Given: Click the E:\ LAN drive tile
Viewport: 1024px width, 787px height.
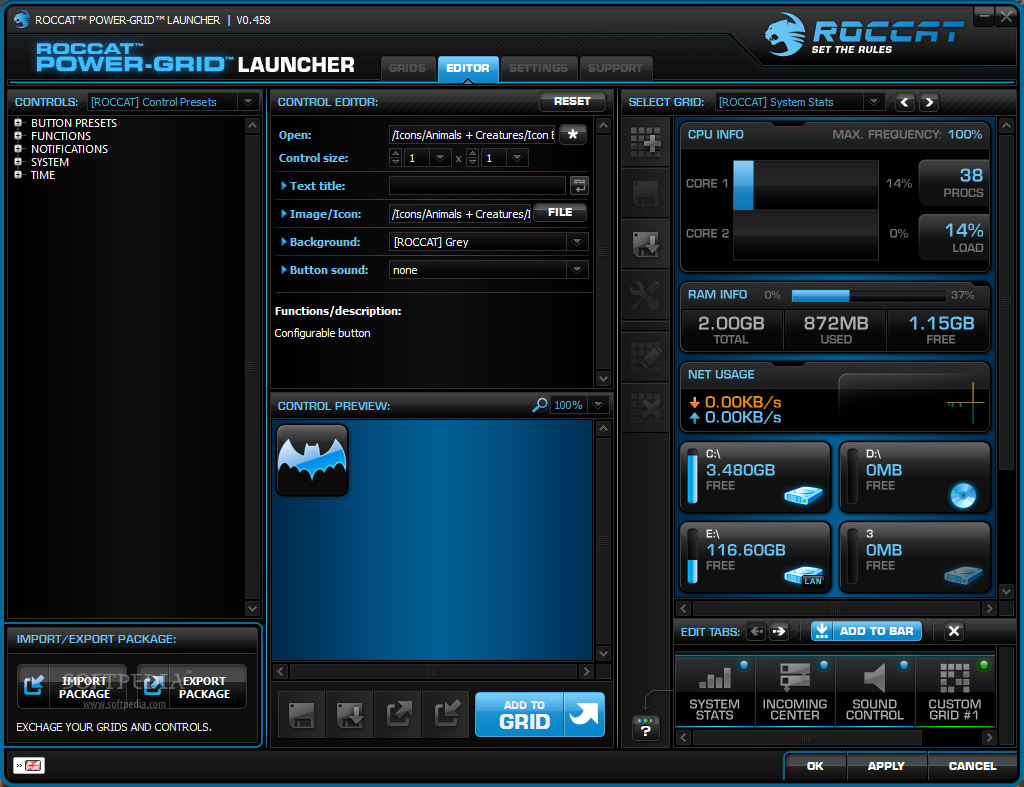Looking at the screenshot, I should (755, 557).
